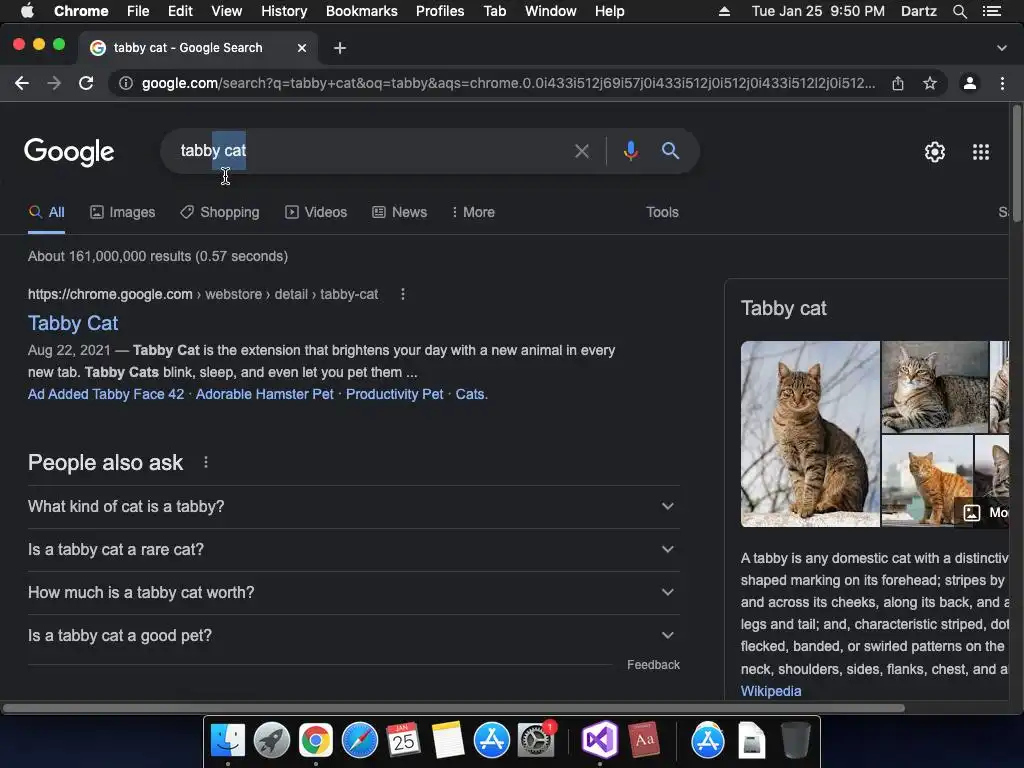Open Chrome three-dot menu
The height and width of the screenshot is (768, 1024).
pyautogui.click(x=1002, y=83)
